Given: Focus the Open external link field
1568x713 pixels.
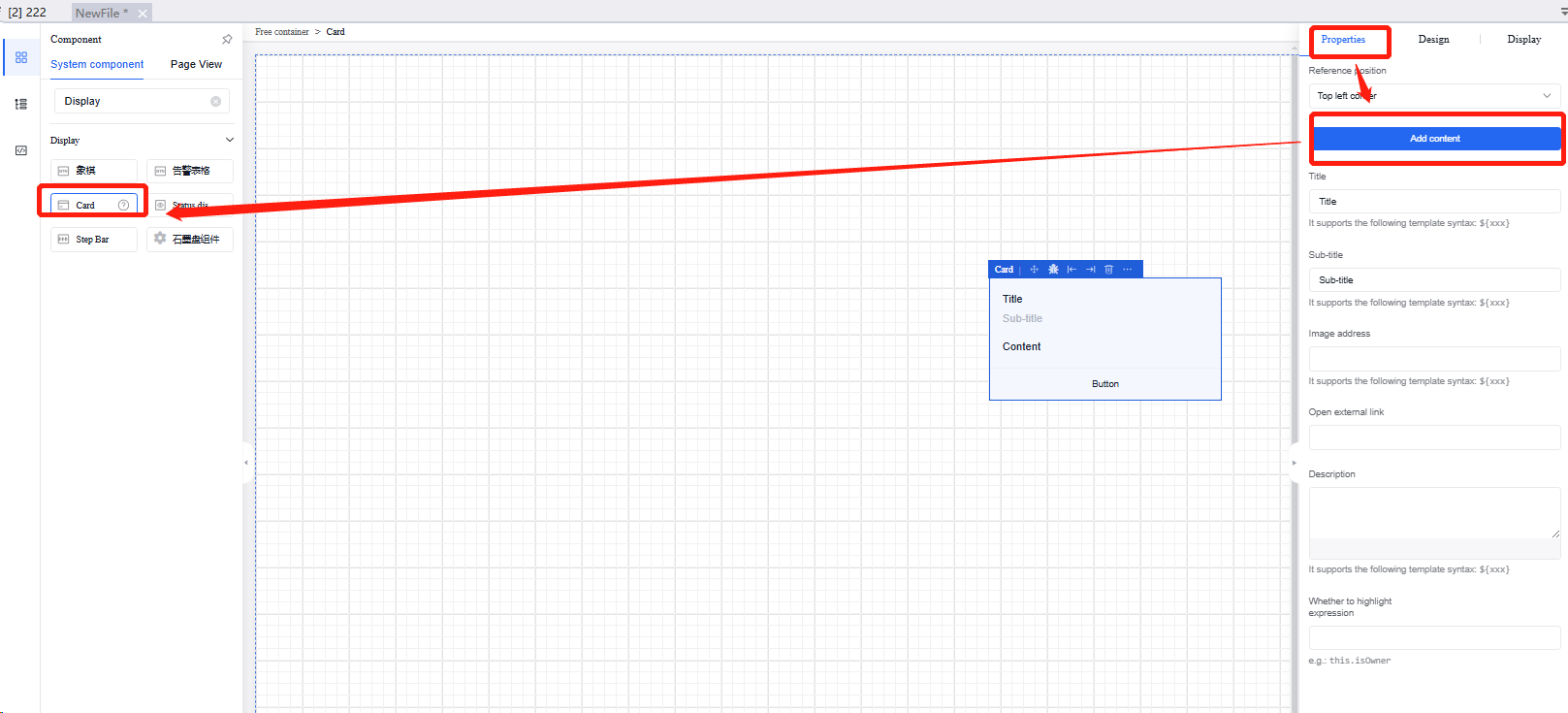Looking at the screenshot, I should (x=1435, y=438).
